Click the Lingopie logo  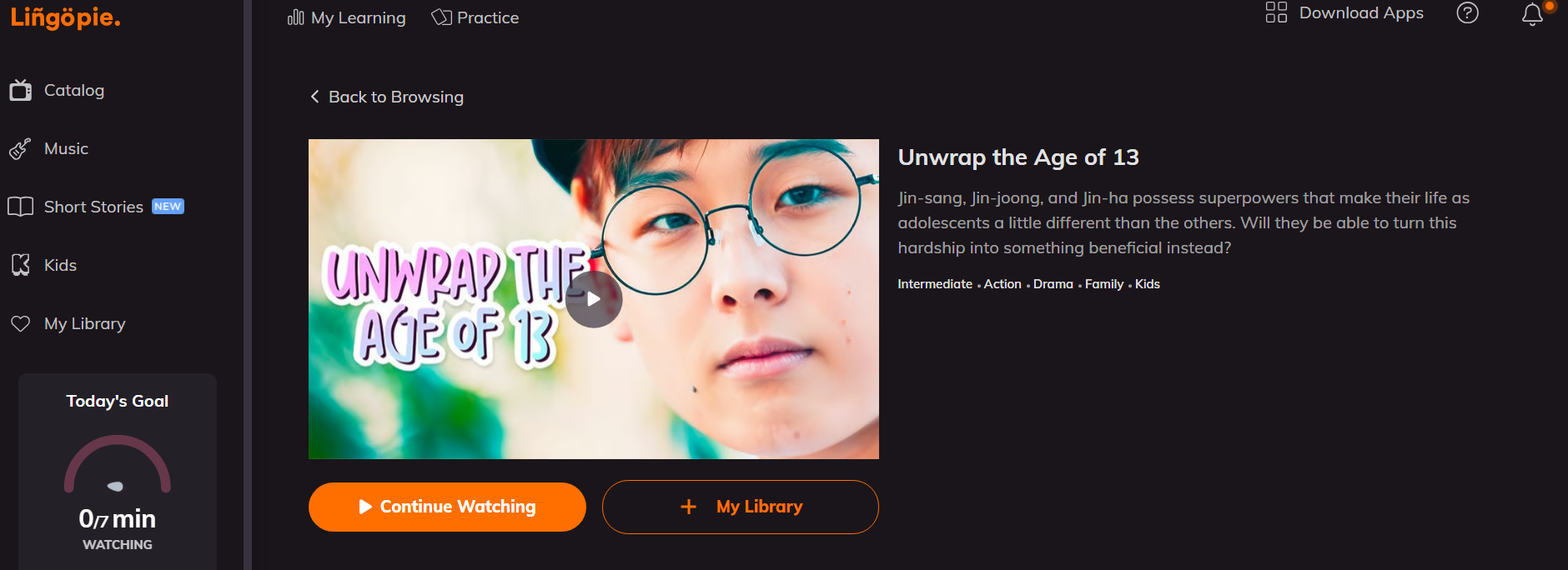(x=65, y=17)
